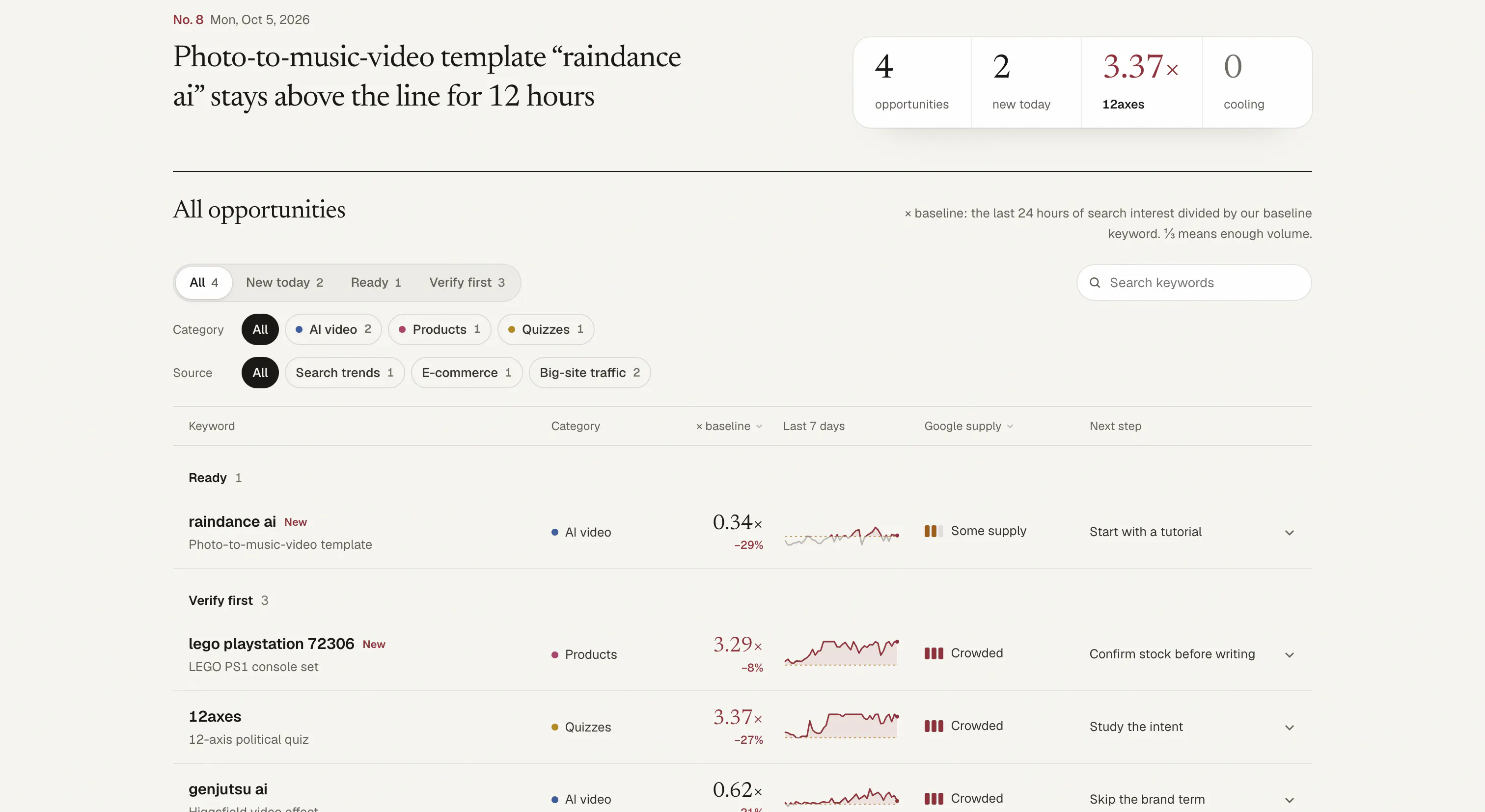The height and width of the screenshot is (812, 1485).
Task: Expand the genjutsu ai row chevron
Action: 1290,800
